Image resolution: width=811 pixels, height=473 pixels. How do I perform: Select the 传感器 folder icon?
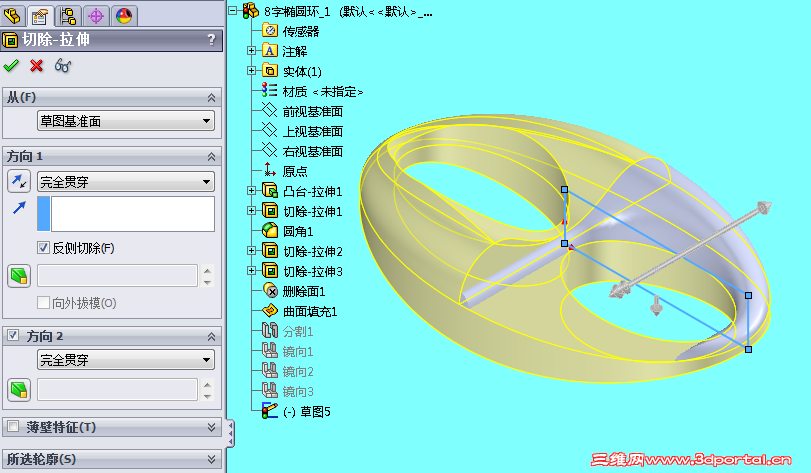tap(269, 30)
